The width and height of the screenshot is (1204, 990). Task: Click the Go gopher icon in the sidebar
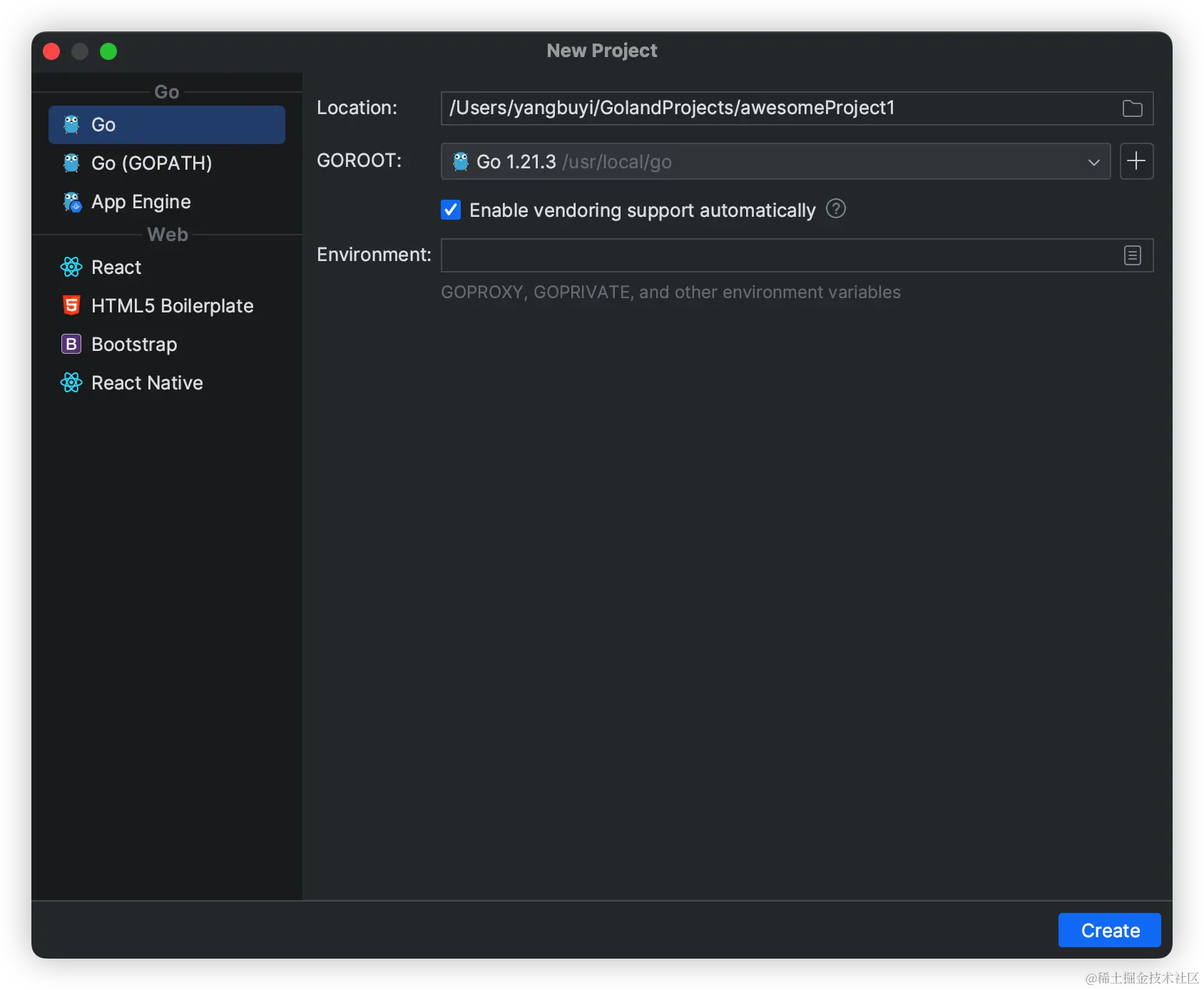71,125
